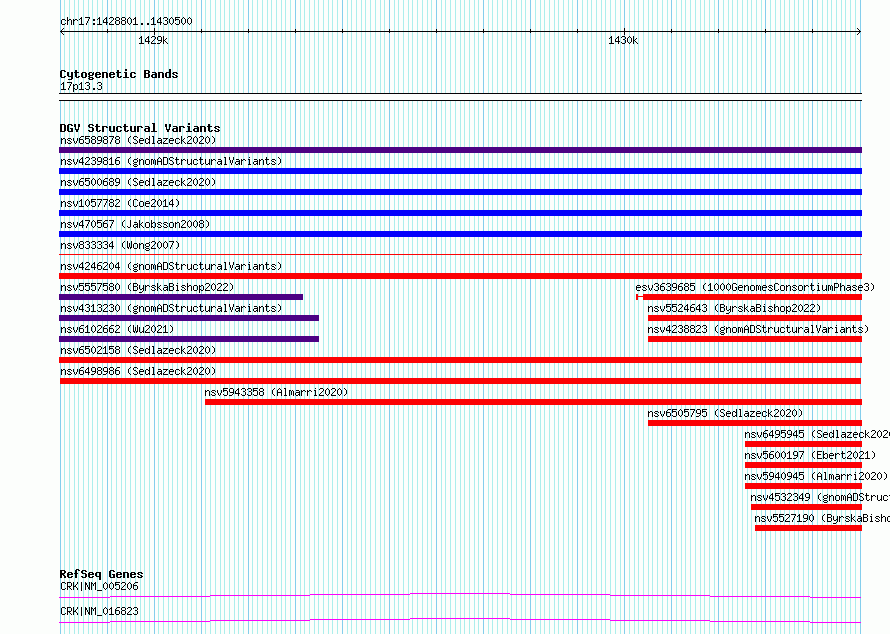Click the red bar under nsv5600197
The height and width of the screenshot is (634, 890).
point(803,465)
